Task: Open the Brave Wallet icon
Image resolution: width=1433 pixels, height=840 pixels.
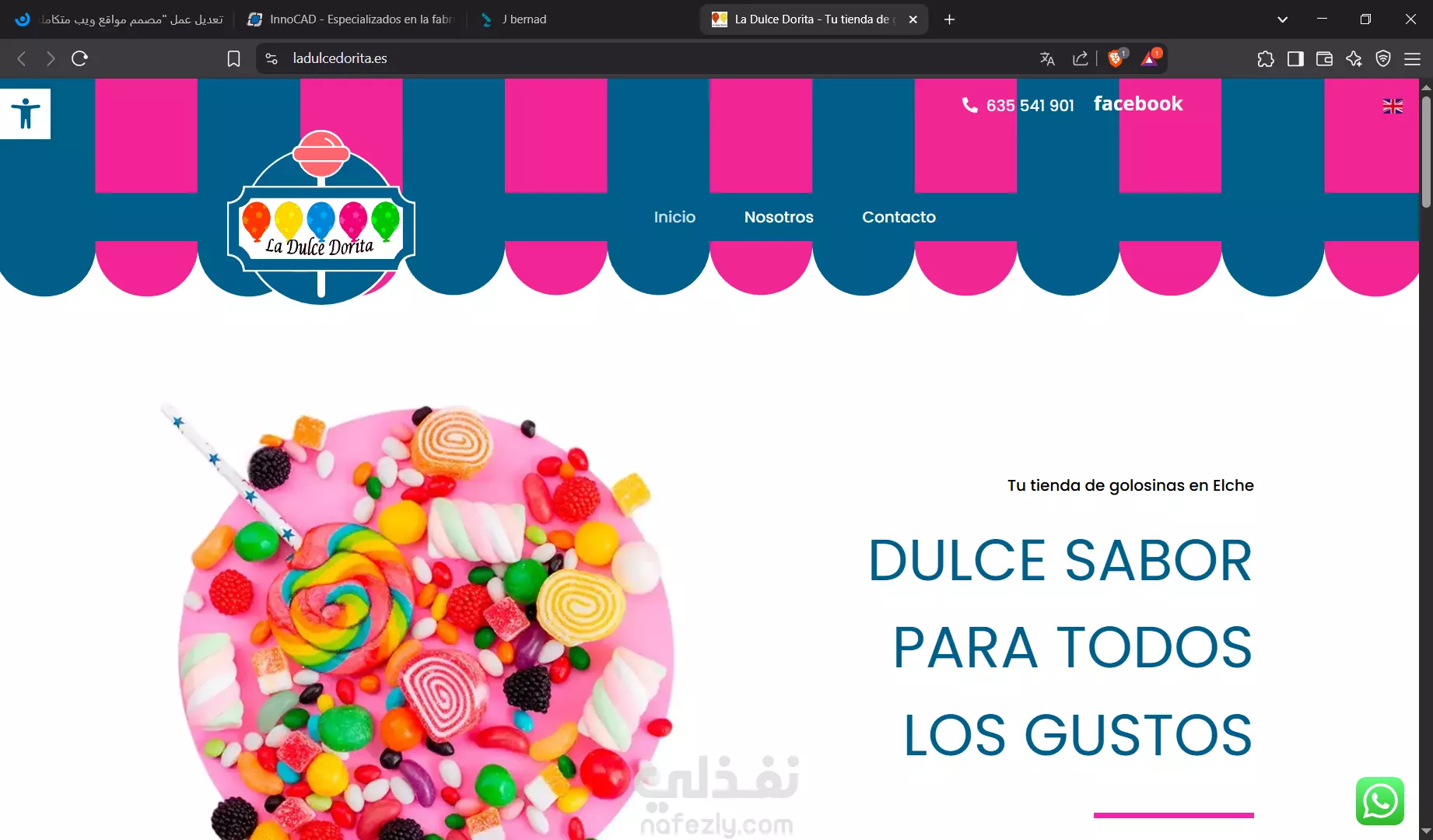Action: 1324,58
